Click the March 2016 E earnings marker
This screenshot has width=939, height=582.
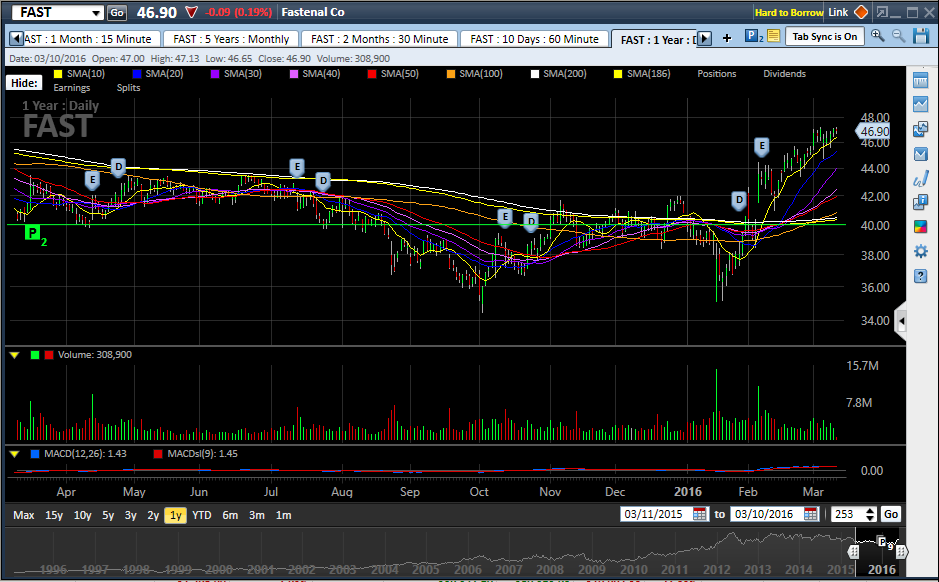click(762, 146)
